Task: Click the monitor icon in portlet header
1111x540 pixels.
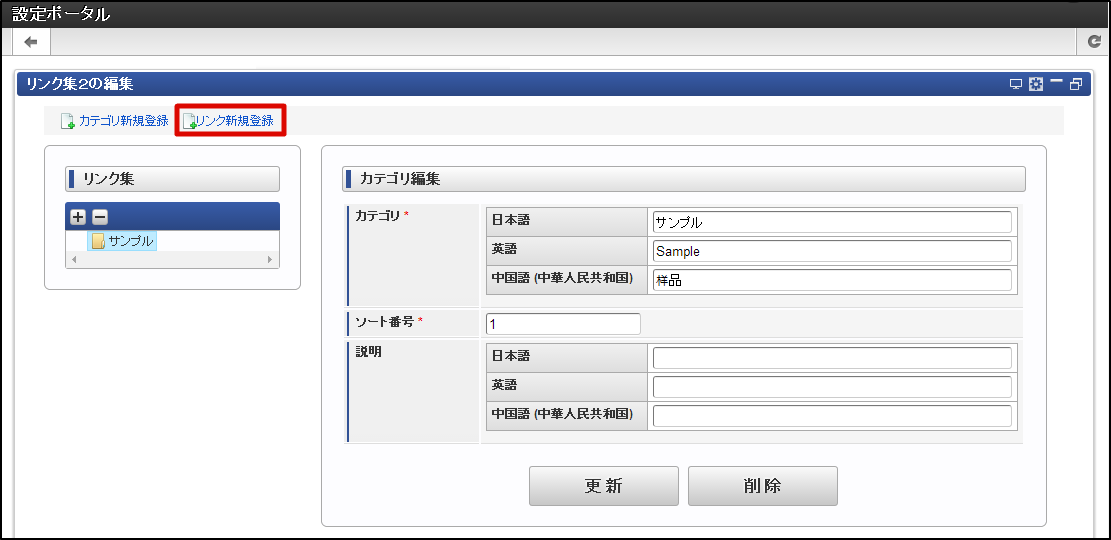Action: [x=1016, y=84]
